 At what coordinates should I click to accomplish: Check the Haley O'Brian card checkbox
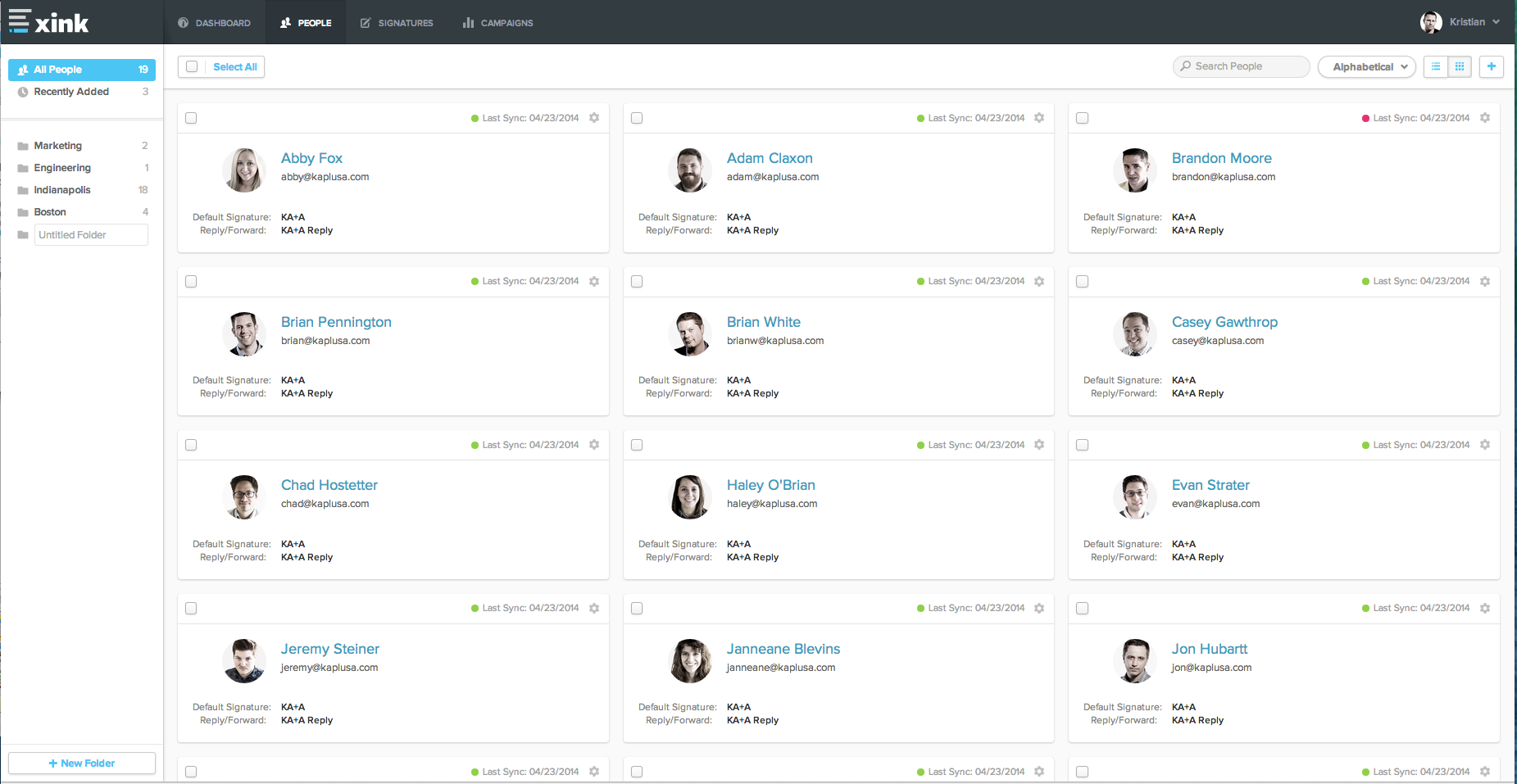(637, 445)
